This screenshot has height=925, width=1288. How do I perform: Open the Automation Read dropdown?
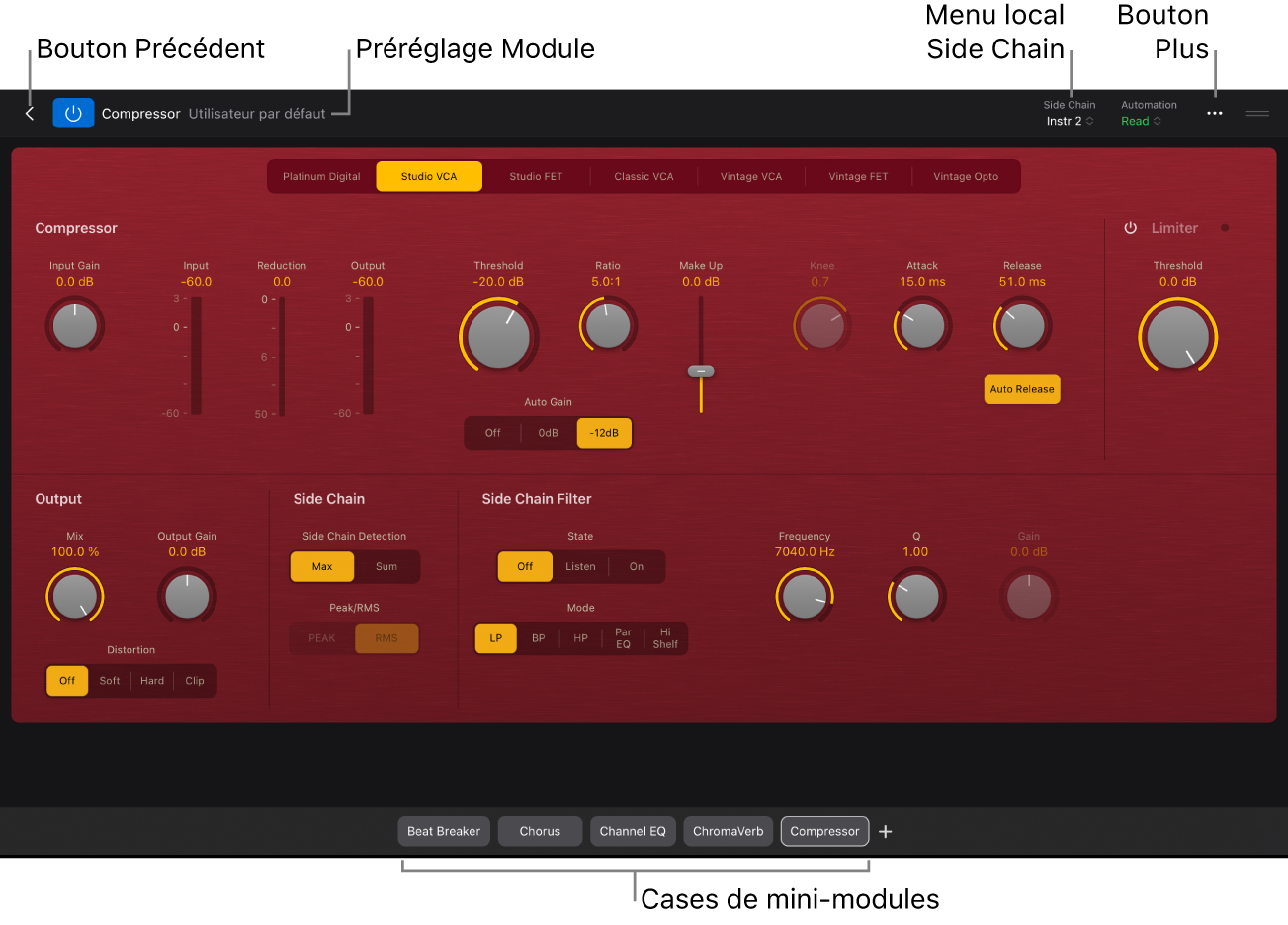(1141, 120)
